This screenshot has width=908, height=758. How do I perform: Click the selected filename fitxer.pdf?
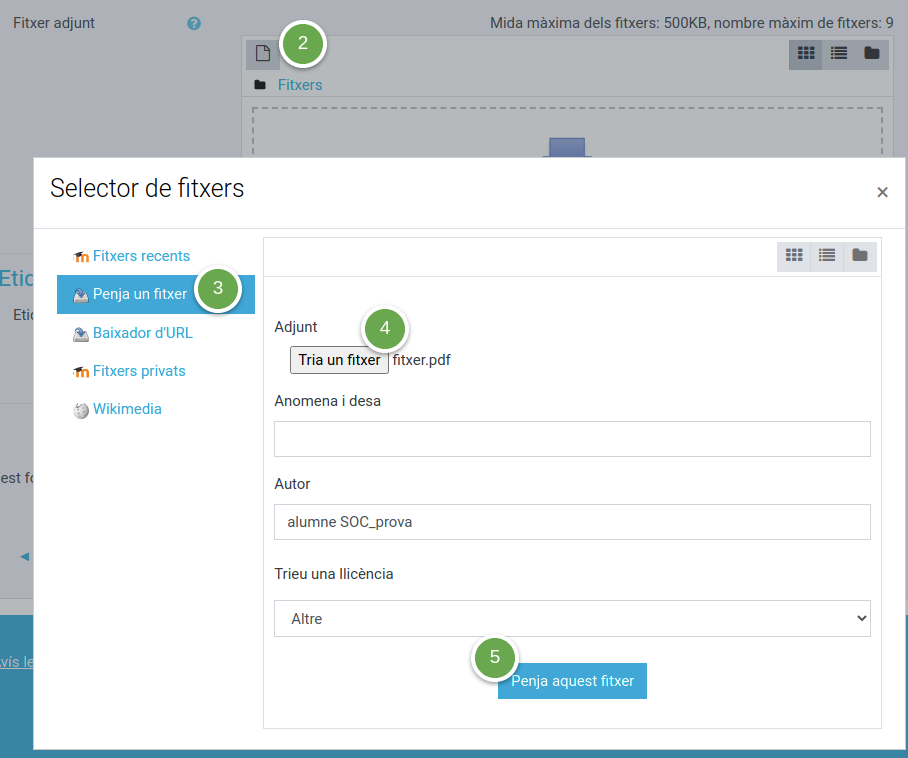422,360
